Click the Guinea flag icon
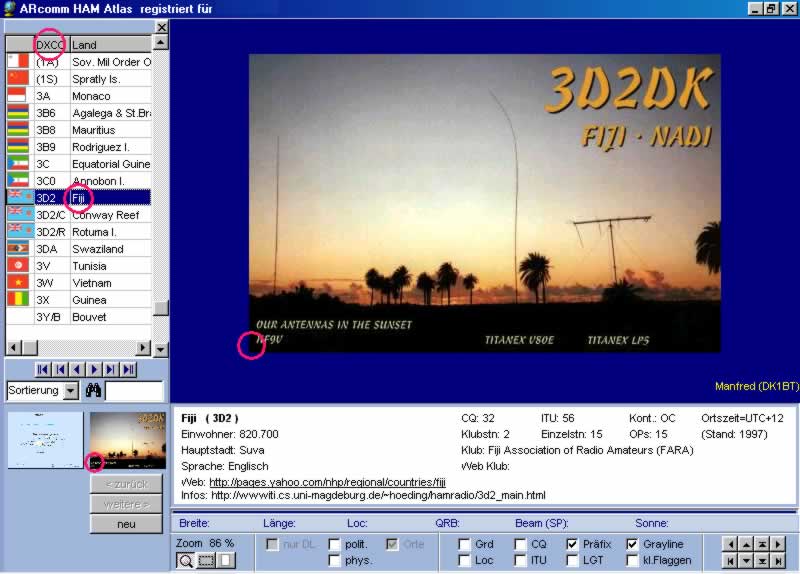This screenshot has height=574, width=800. pyautogui.click(x=18, y=299)
